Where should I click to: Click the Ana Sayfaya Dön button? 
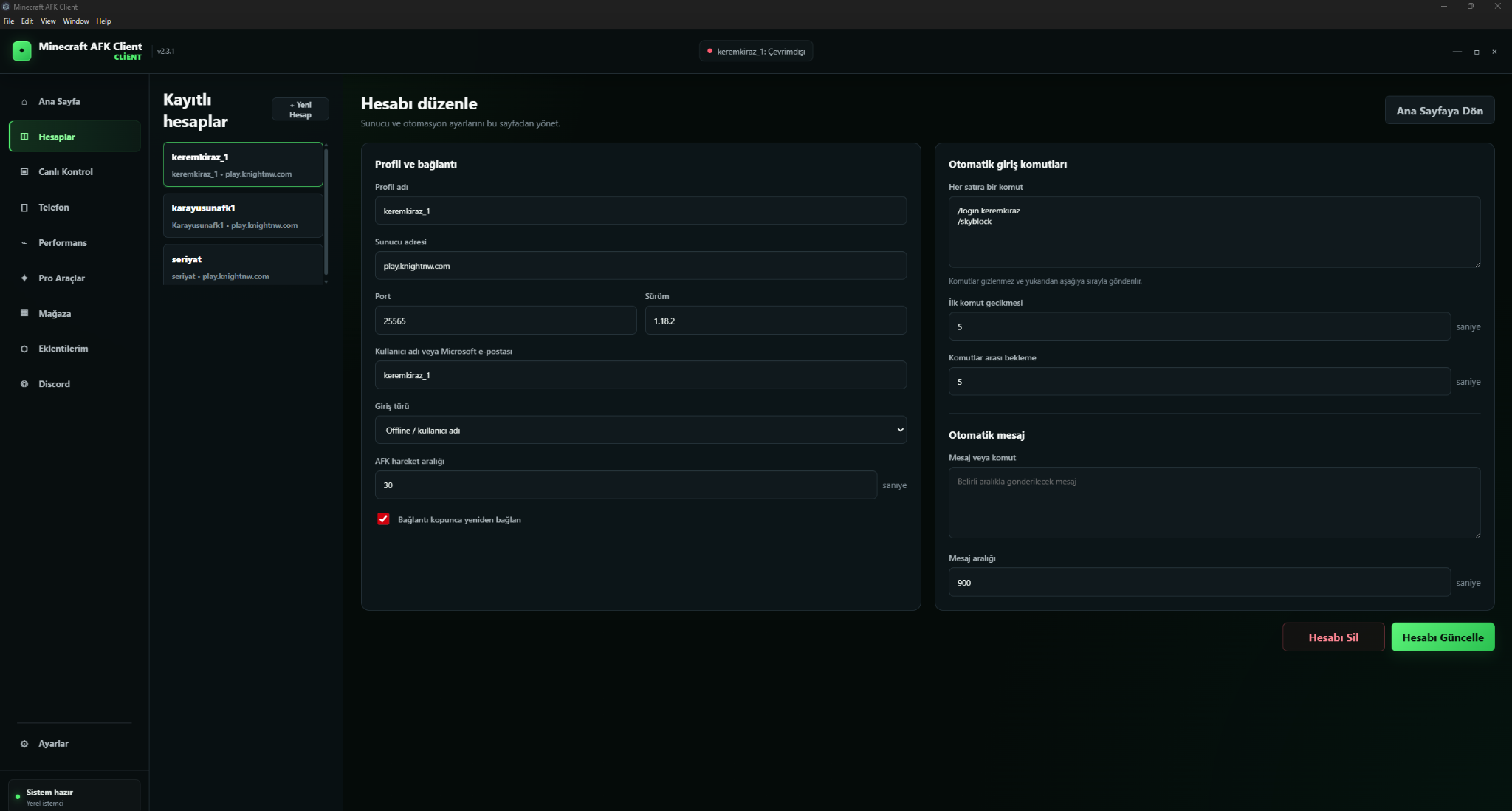click(x=1440, y=111)
